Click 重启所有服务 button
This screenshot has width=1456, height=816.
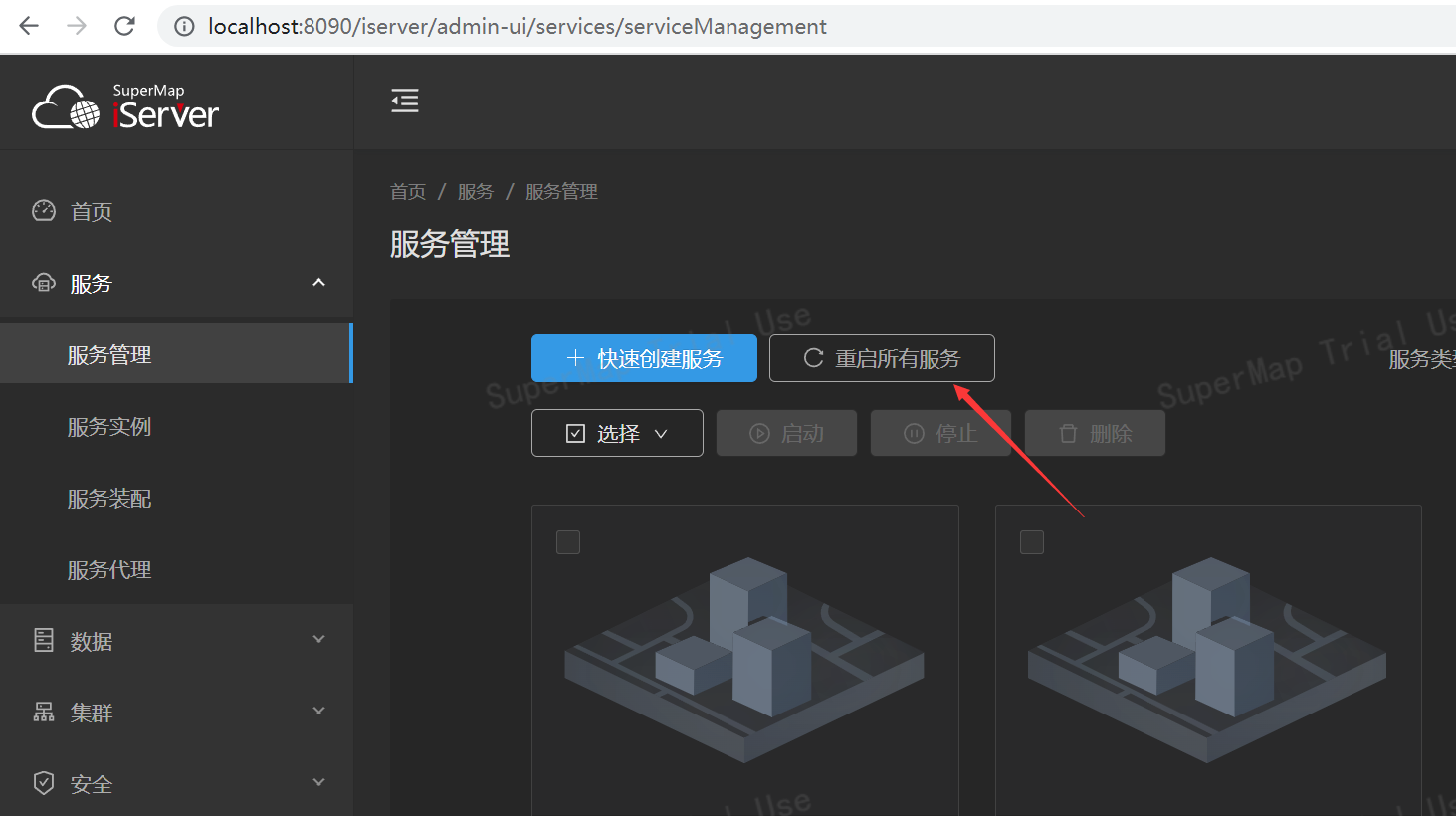(882, 358)
